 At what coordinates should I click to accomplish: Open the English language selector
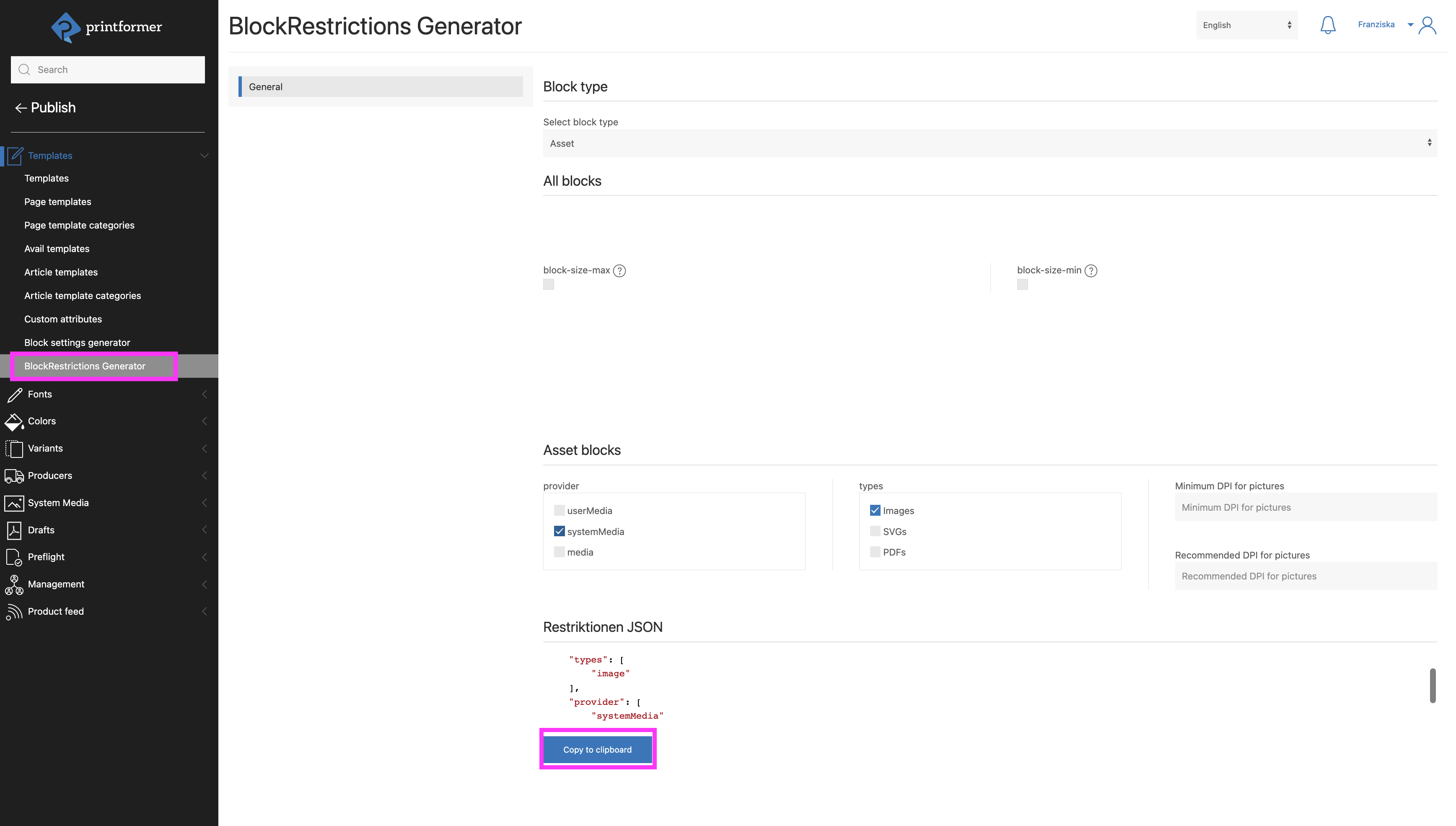(x=1247, y=25)
